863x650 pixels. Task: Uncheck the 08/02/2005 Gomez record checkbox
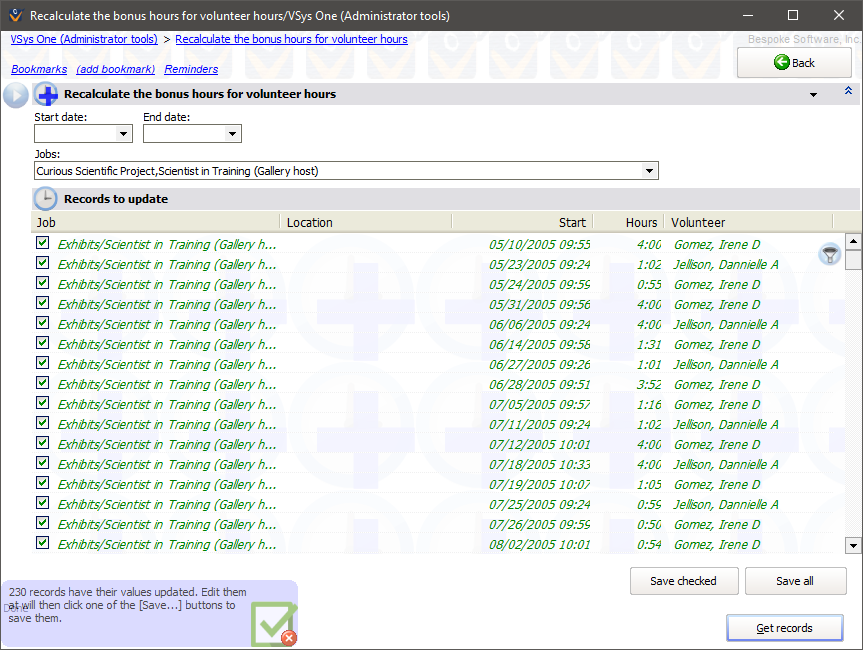(43, 543)
